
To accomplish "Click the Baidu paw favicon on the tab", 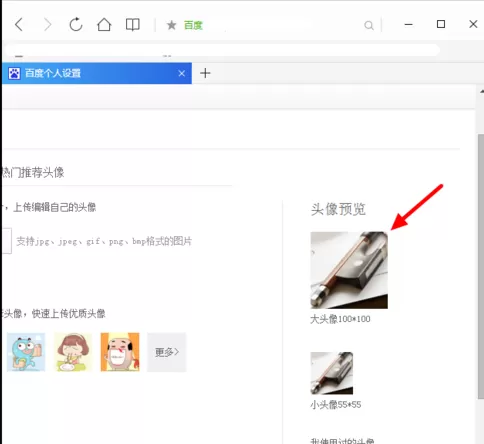I will coord(14,73).
